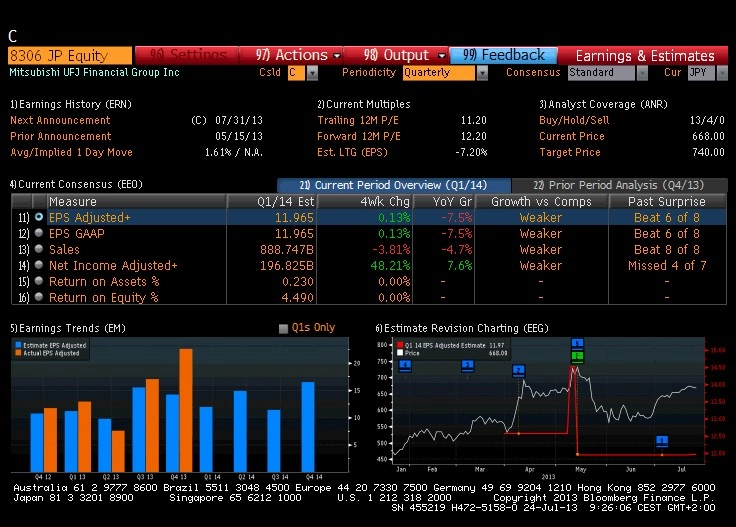Click the first blue marker near January
The height and width of the screenshot is (527, 736).
(405, 366)
